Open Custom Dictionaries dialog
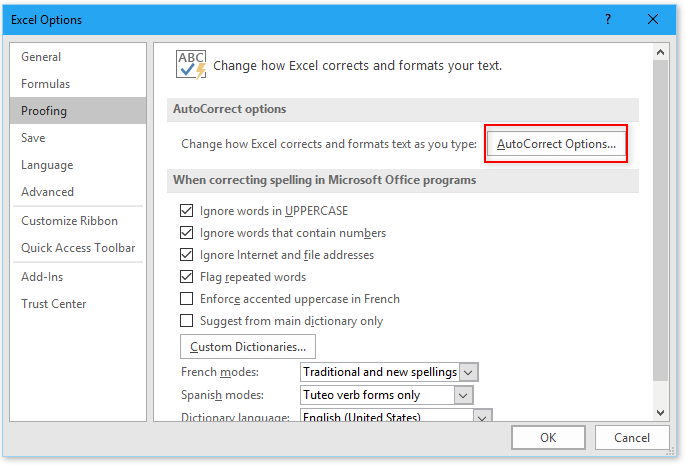Image resolution: width=687 pixels, height=467 pixels. click(x=248, y=347)
